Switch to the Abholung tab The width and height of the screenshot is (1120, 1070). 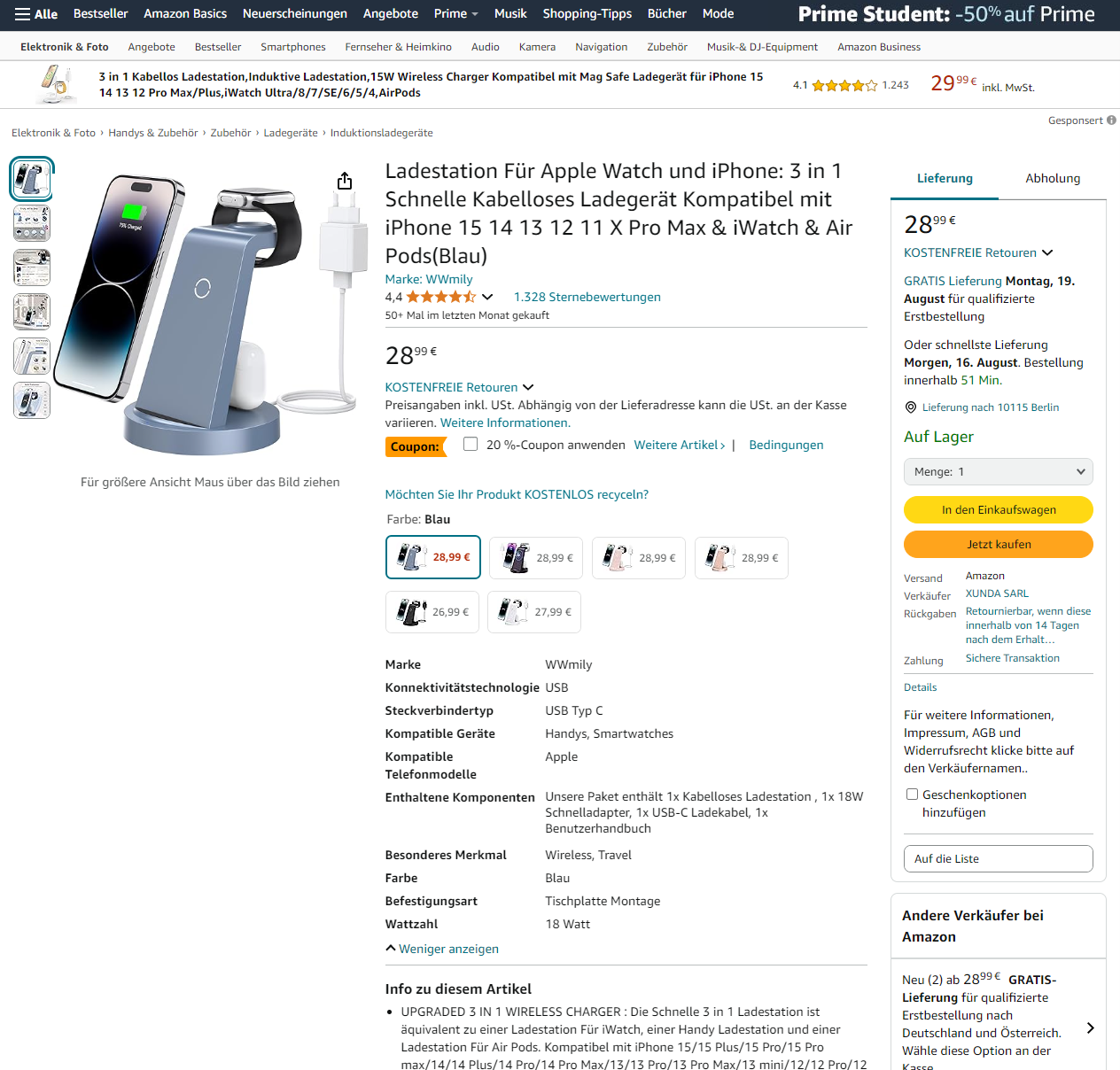[1053, 178]
